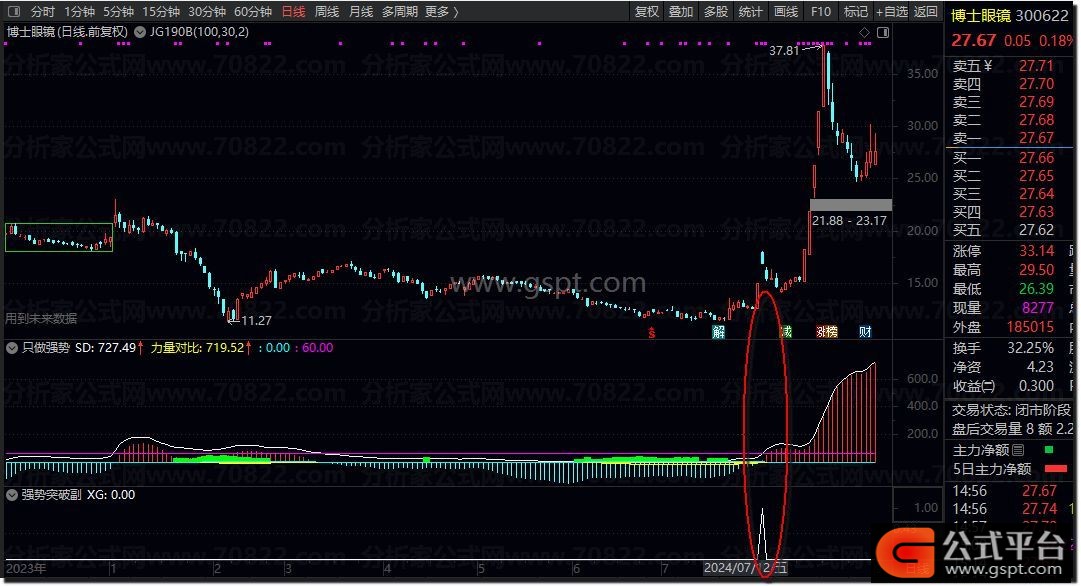Screen dimensions: 1081x586
Task: Click the stock code 300622
Action: (1042, 16)
